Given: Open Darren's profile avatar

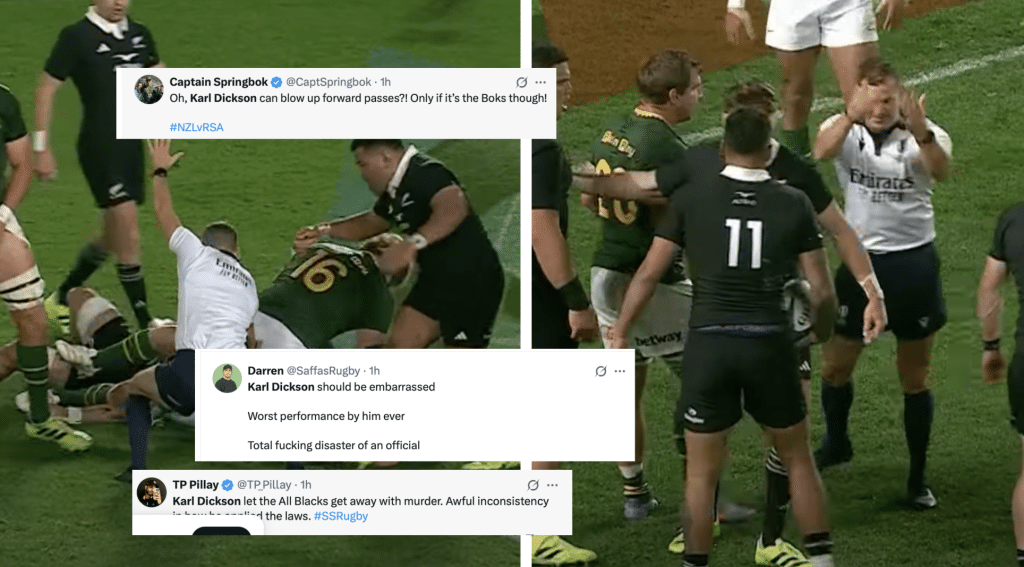Looking at the screenshot, I should [x=227, y=378].
